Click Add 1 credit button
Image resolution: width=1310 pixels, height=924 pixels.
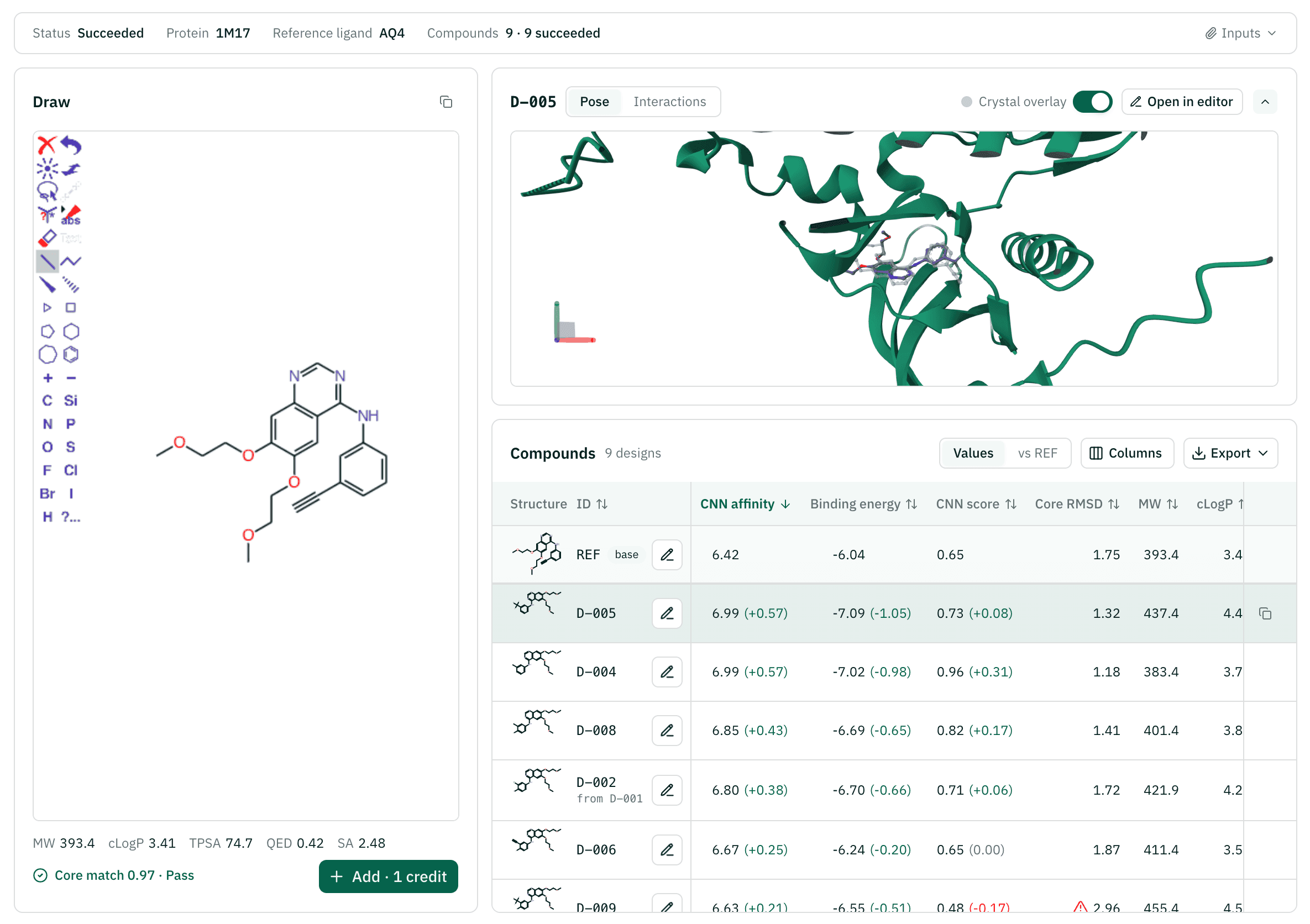point(388,876)
